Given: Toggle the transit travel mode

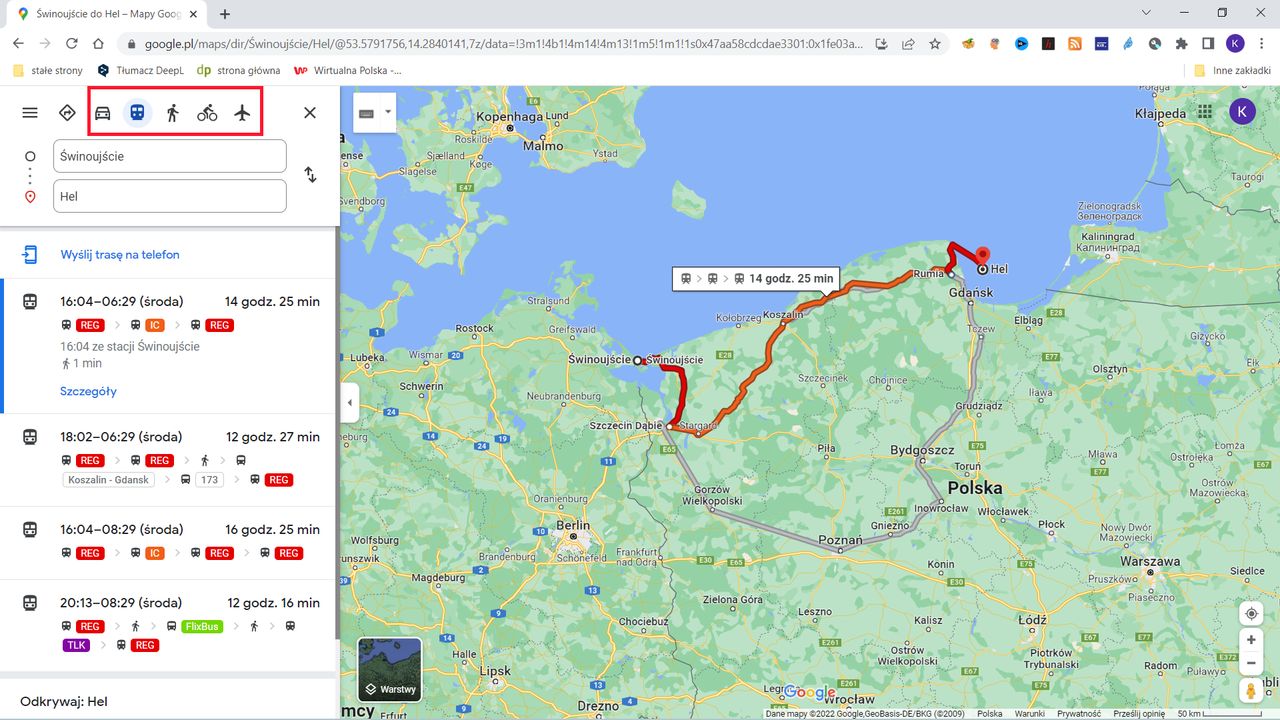Looking at the screenshot, I should pos(137,112).
